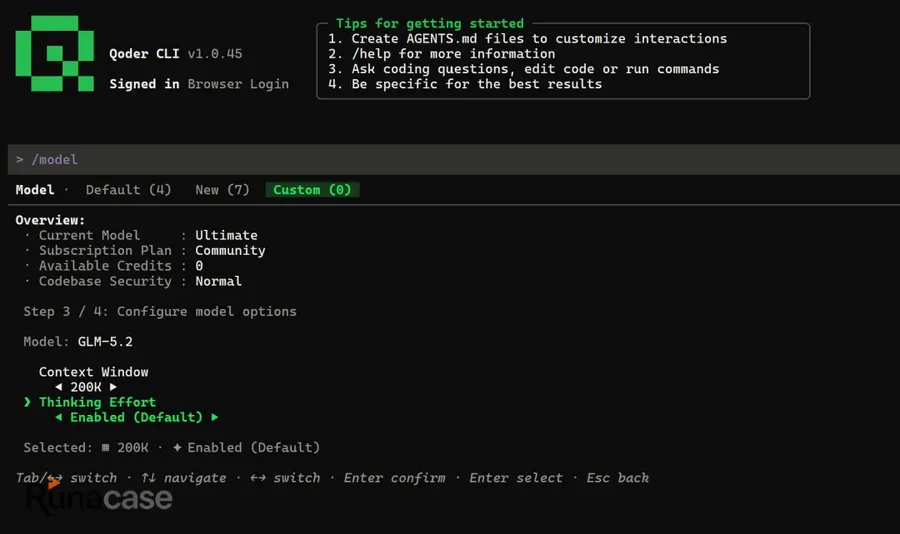
Task: Click the Qoder CLI version v1.0.45
Action: click(x=215, y=53)
